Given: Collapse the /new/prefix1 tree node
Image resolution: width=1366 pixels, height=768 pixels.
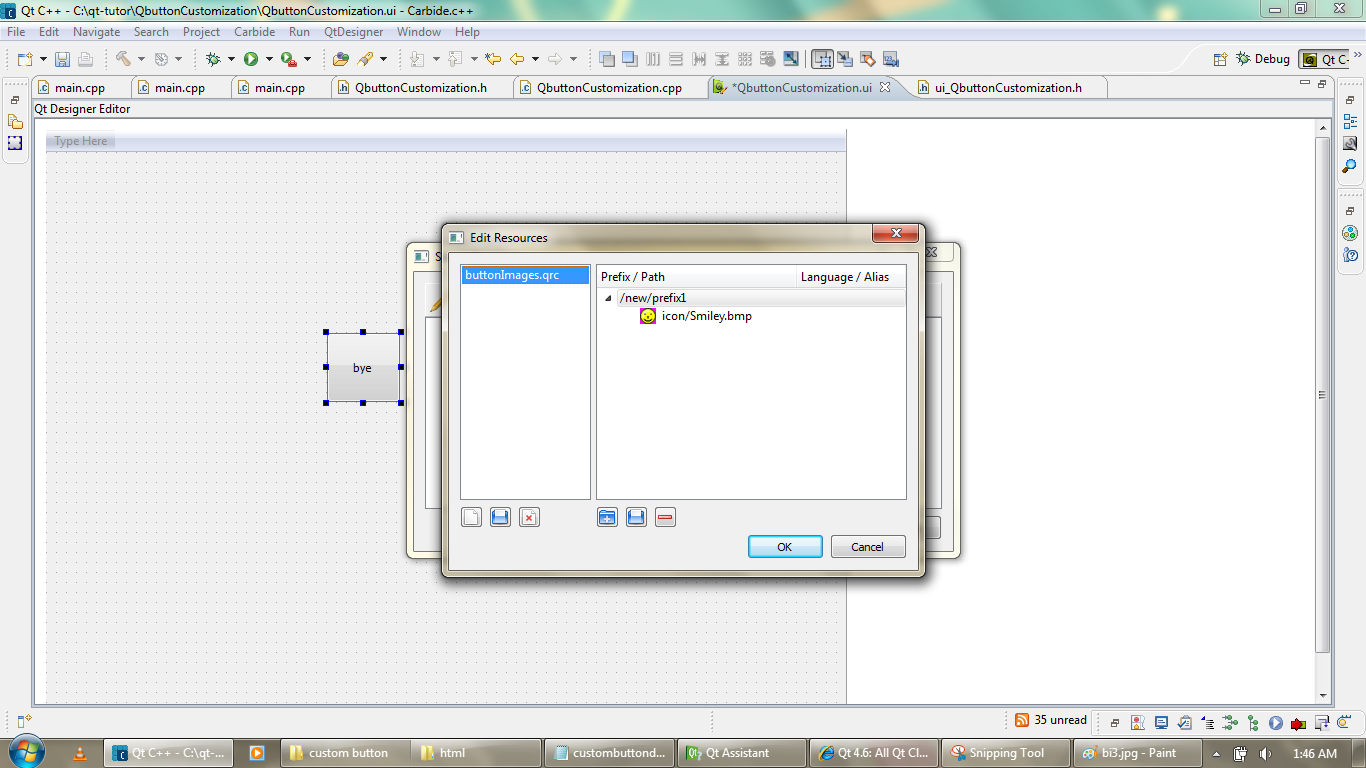Looking at the screenshot, I should (x=607, y=297).
